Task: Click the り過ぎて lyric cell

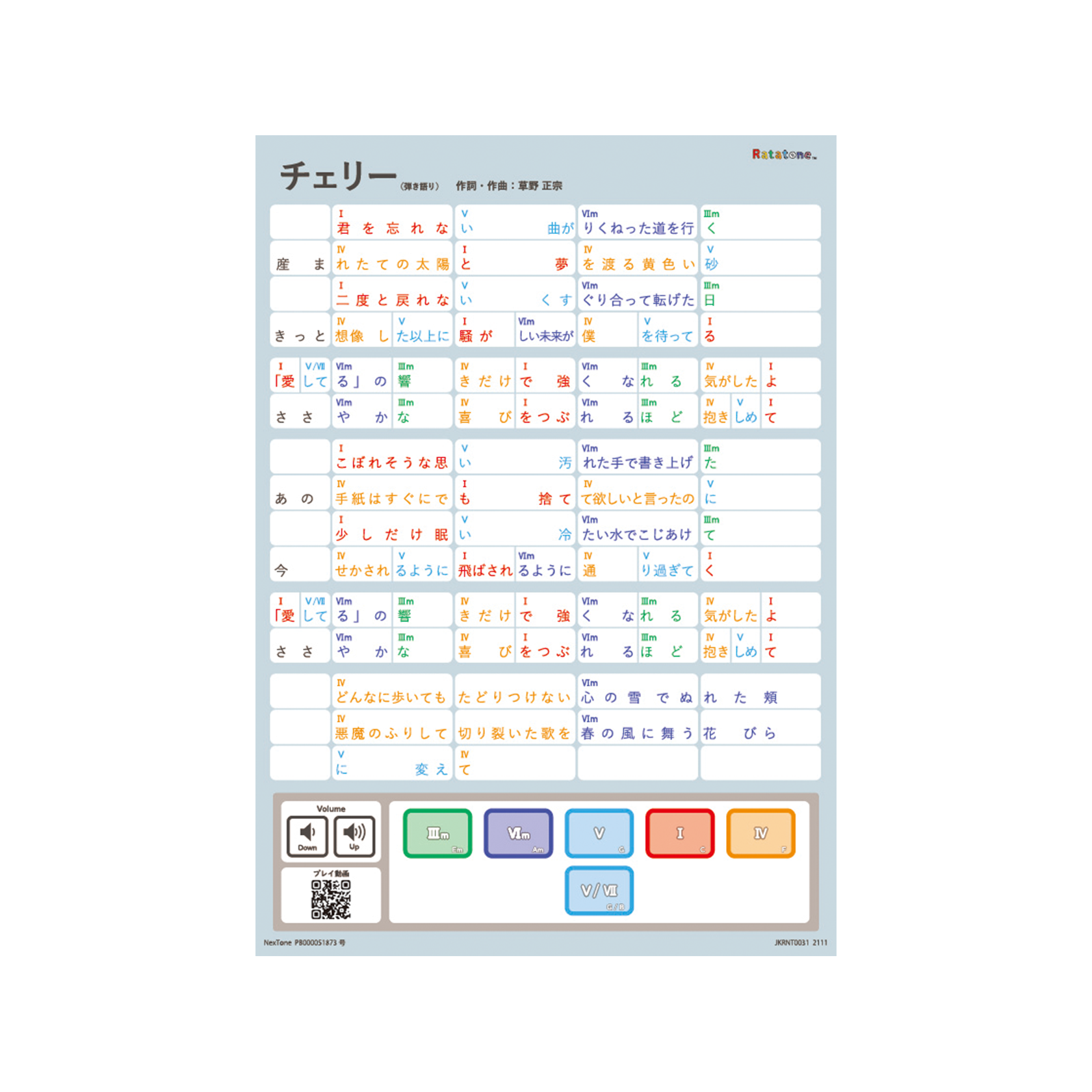Action: (668, 564)
